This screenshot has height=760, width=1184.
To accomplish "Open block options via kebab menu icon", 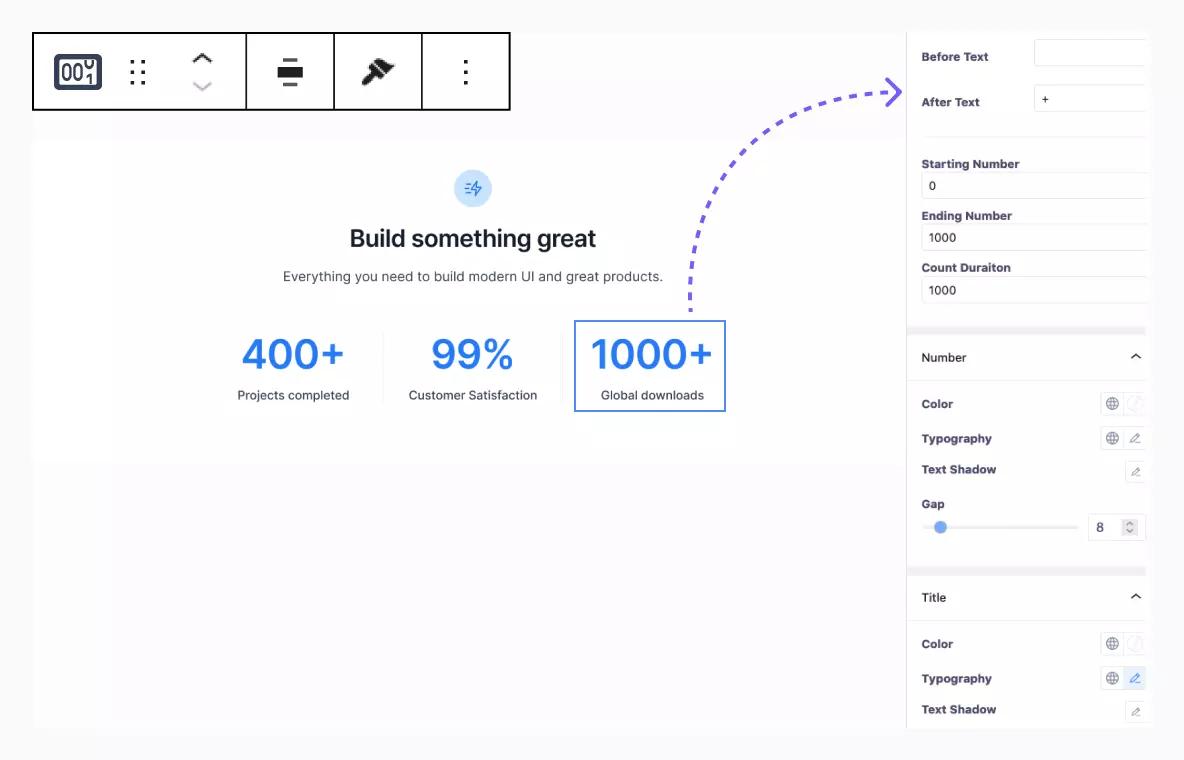I will (466, 71).
